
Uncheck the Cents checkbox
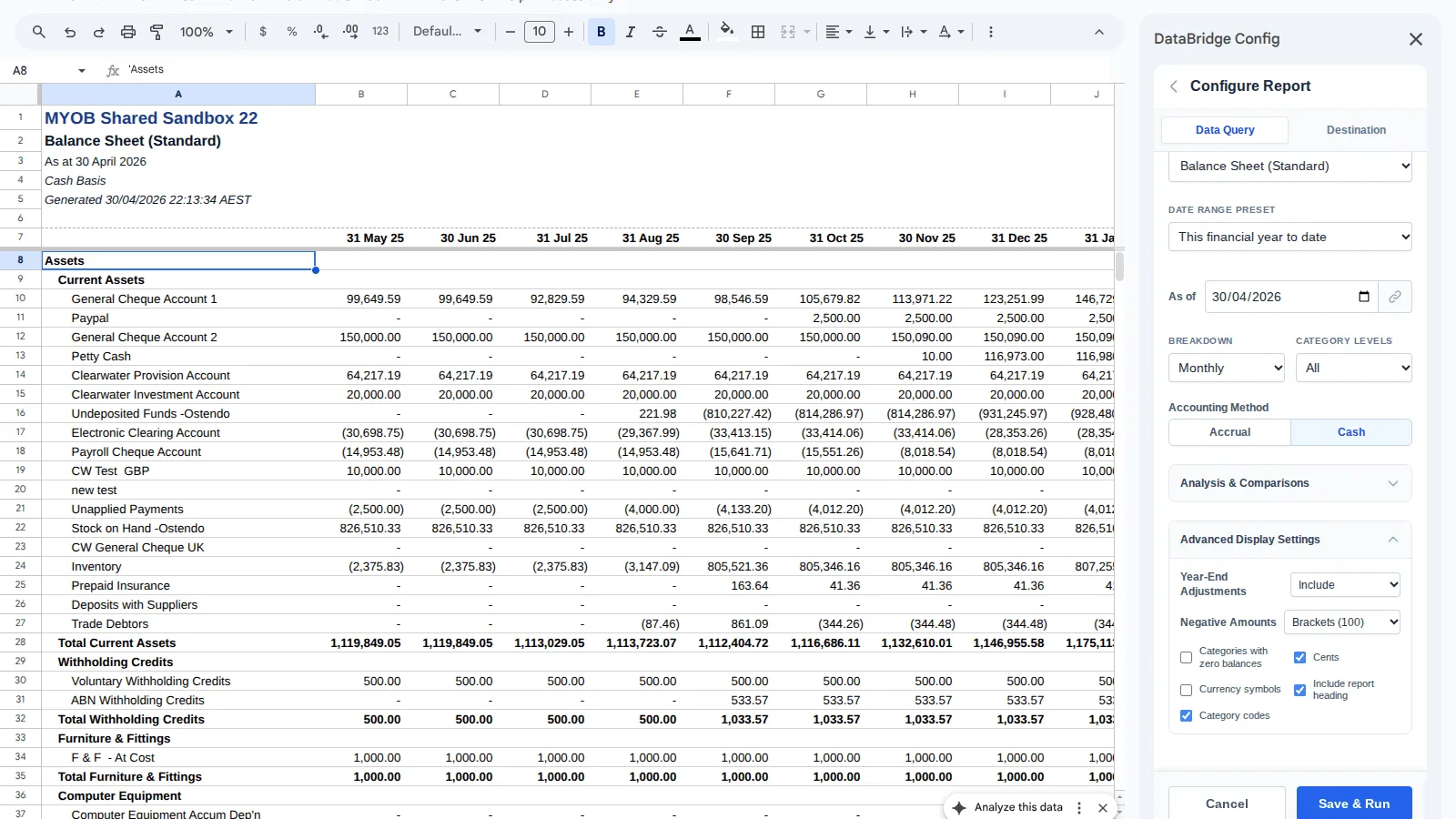[1299, 658]
